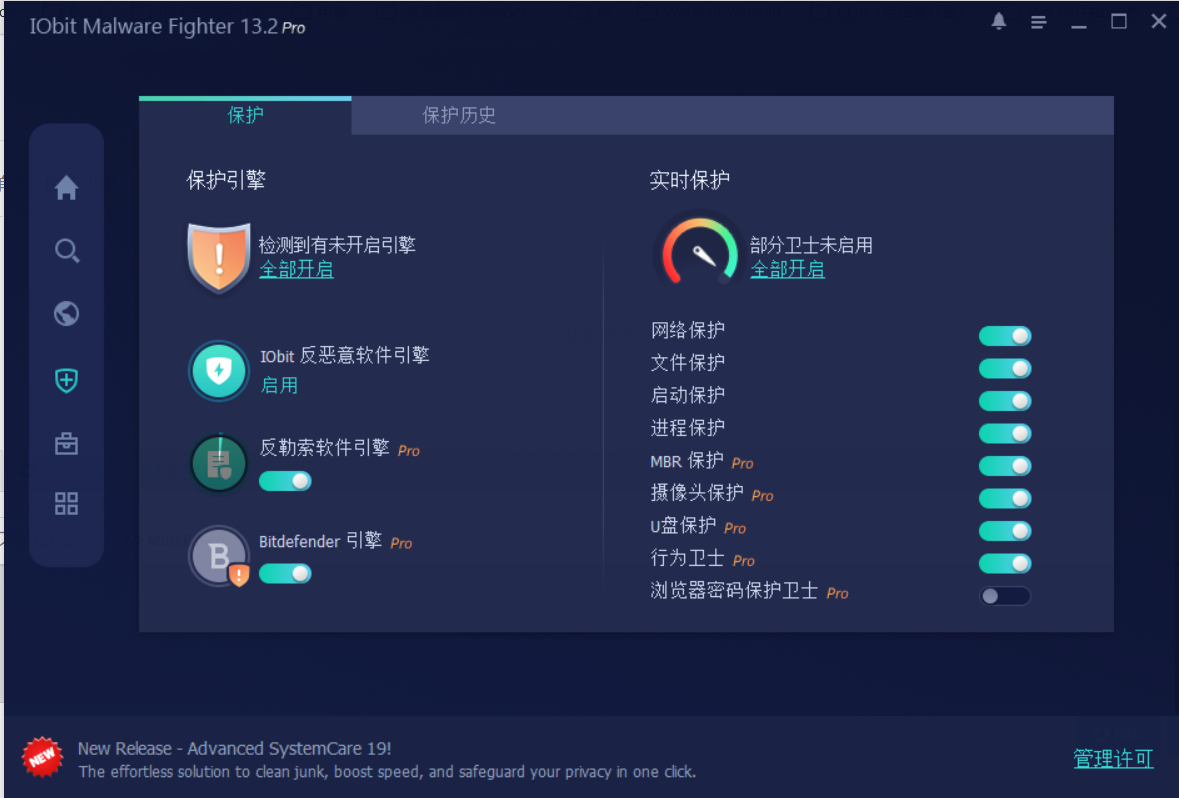
Task: Open the Scan magnifier icon in sidebar
Action: pyautogui.click(x=66, y=251)
